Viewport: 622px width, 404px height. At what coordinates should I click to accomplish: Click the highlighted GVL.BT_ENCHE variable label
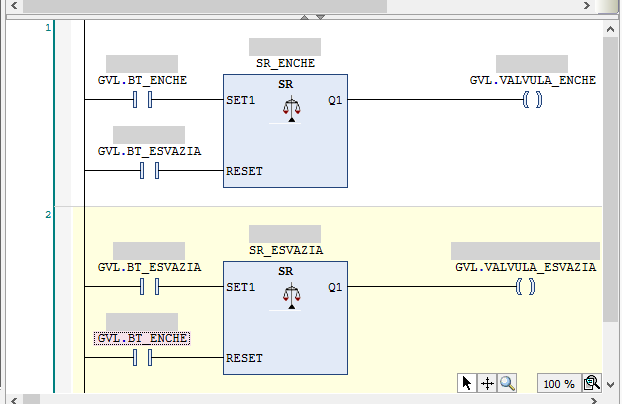click(142, 339)
